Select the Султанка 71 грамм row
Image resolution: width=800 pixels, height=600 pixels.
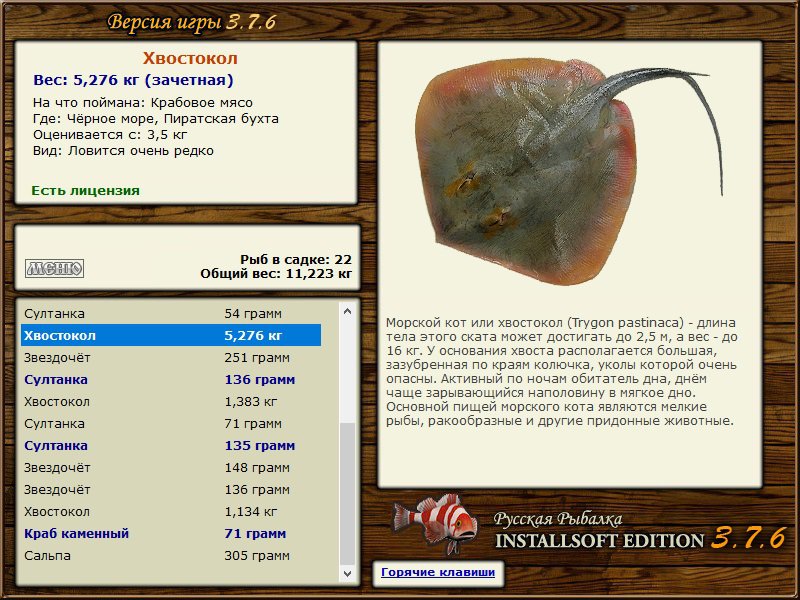(x=171, y=423)
